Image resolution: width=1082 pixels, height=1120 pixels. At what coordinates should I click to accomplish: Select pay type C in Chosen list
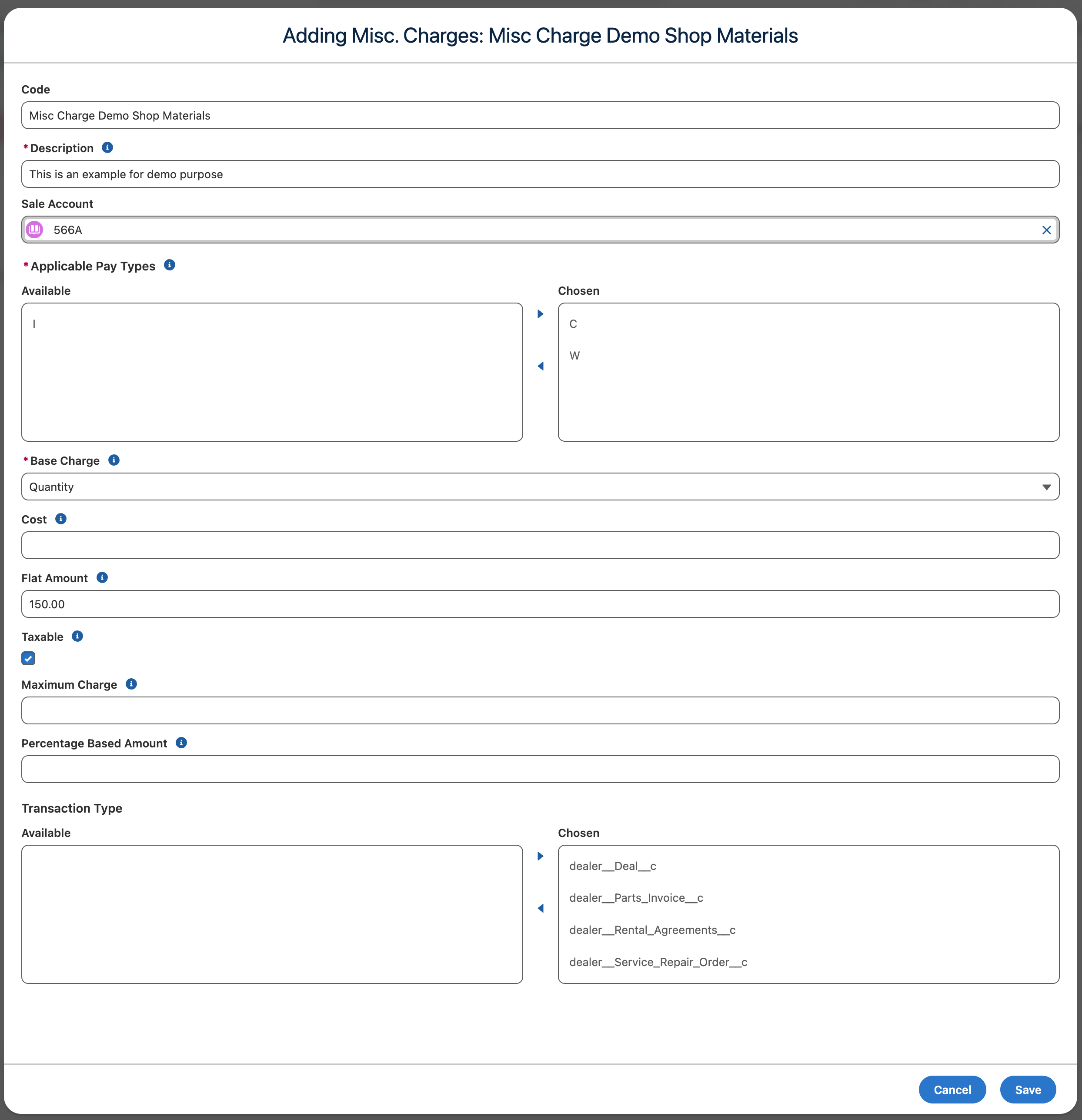808,324
